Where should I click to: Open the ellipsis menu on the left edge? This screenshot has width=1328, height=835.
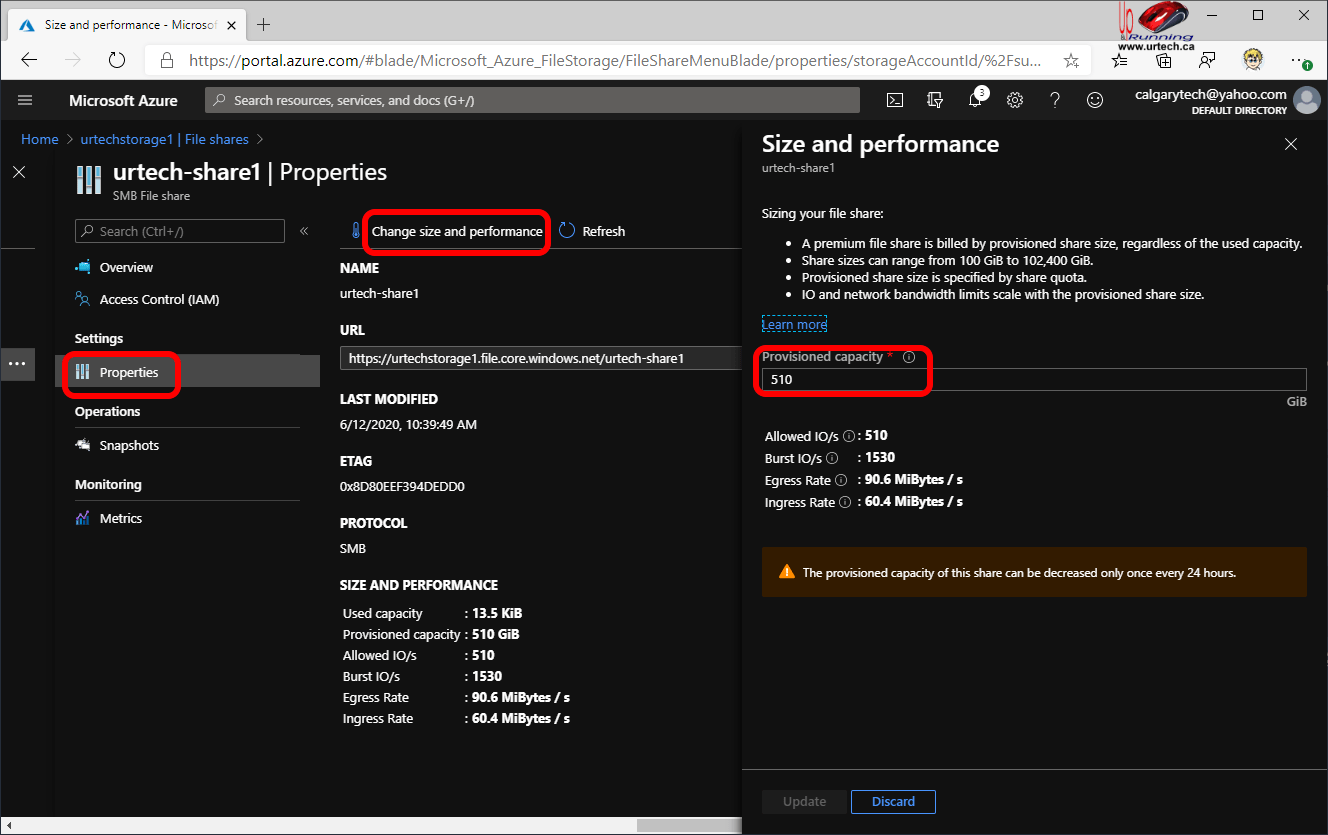17,364
